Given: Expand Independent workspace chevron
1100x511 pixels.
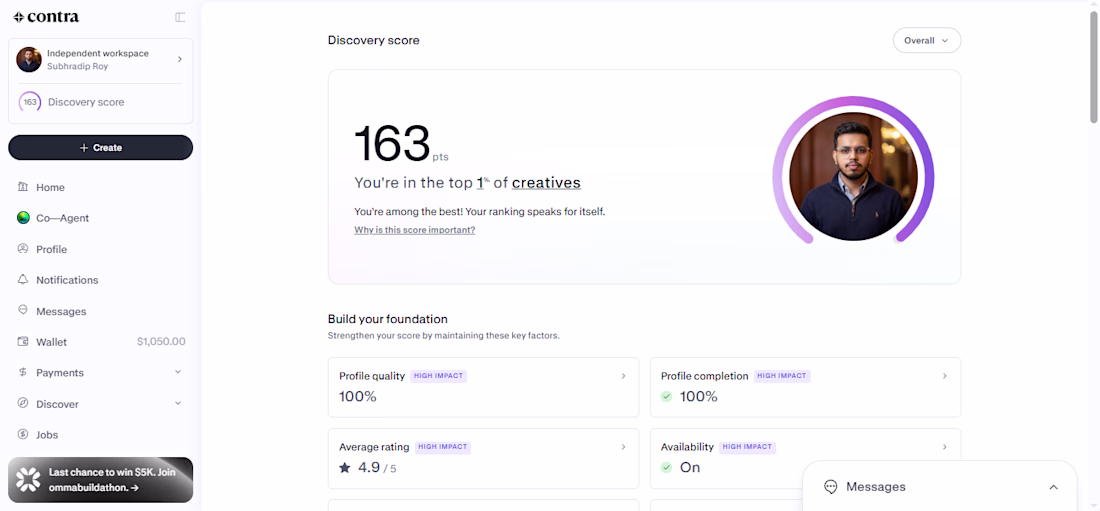Looking at the screenshot, I should (180, 60).
